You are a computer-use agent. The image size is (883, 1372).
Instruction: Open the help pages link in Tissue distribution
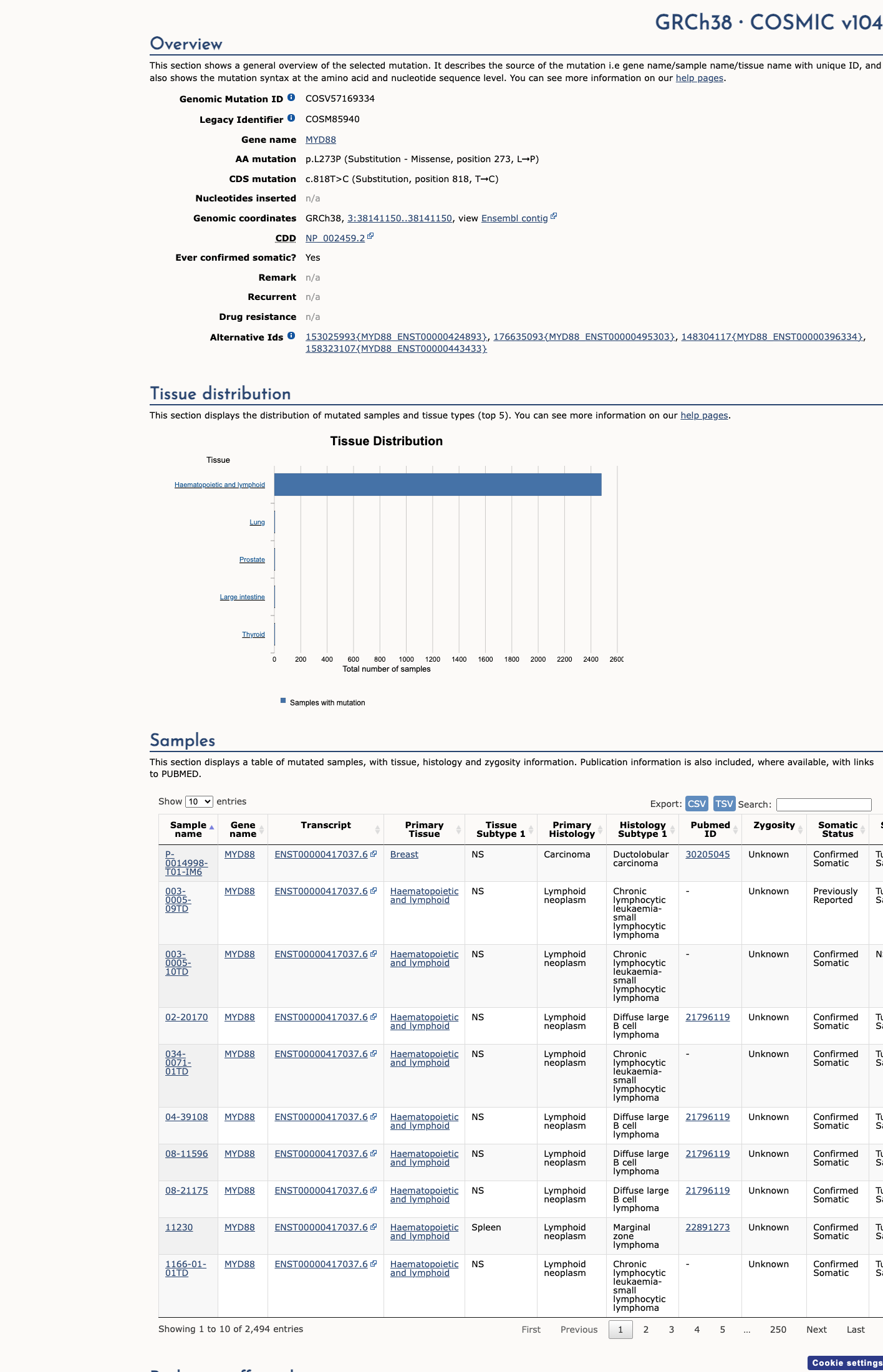click(704, 415)
